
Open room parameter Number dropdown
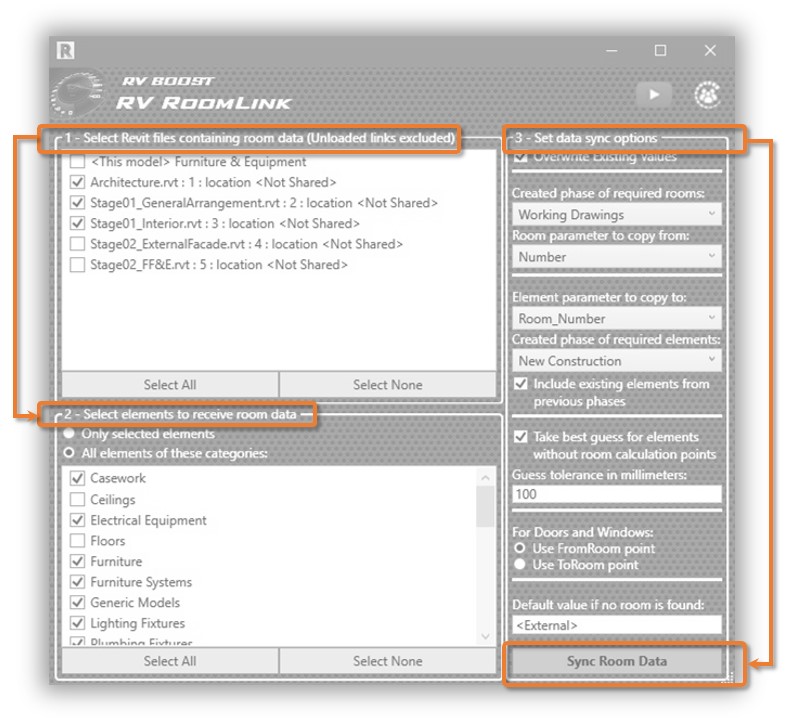click(x=617, y=257)
